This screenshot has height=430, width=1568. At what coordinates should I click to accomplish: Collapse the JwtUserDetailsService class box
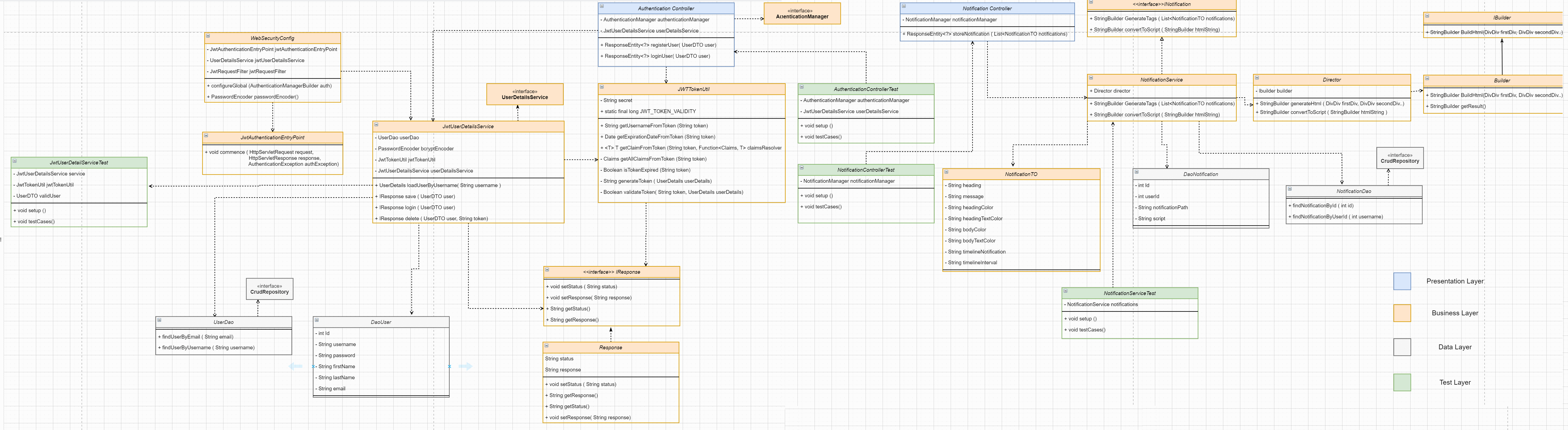(376, 125)
